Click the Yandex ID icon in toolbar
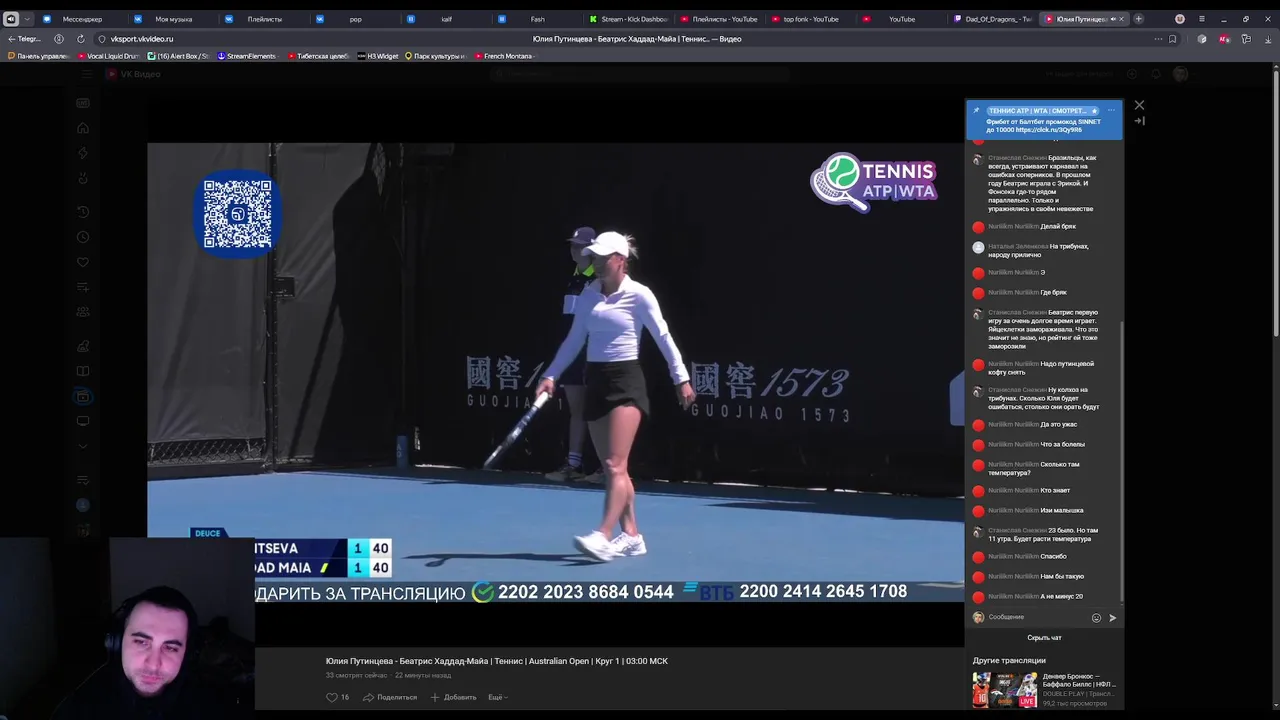Screen dimensions: 1280x720 [x=59, y=39]
